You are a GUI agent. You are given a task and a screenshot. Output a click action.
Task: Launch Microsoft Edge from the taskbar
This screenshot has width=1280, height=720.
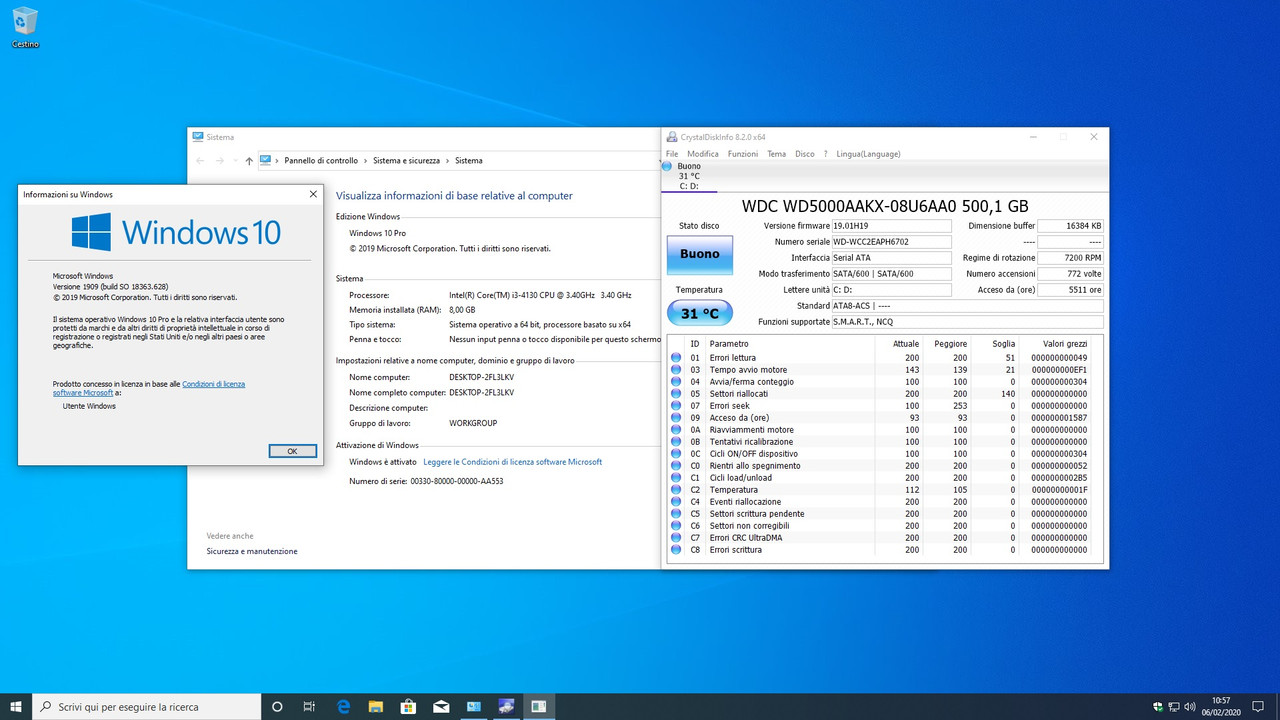[x=343, y=706]
